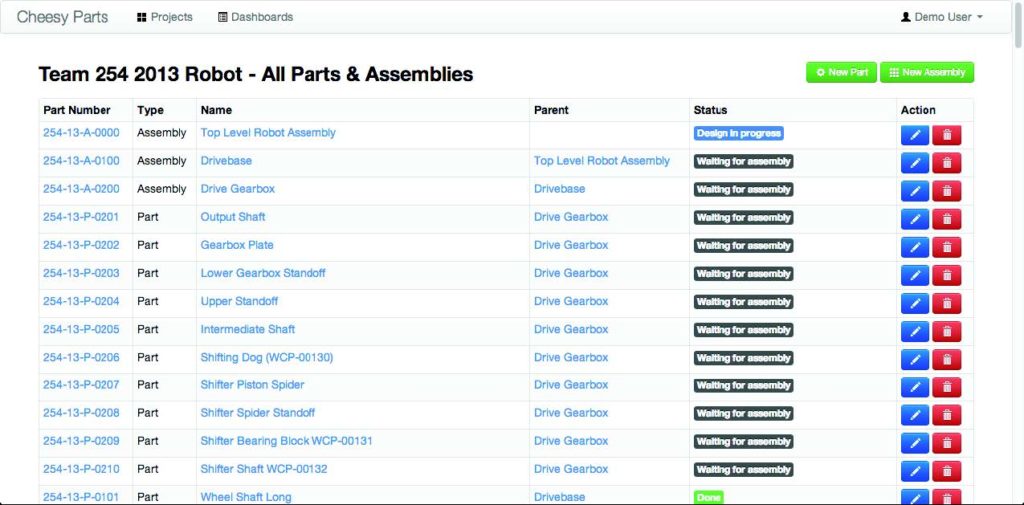Viewport: 1024px width, 505px height.
Task: Delete Upper Standoff using its trash icon
Action: point(946,302)
